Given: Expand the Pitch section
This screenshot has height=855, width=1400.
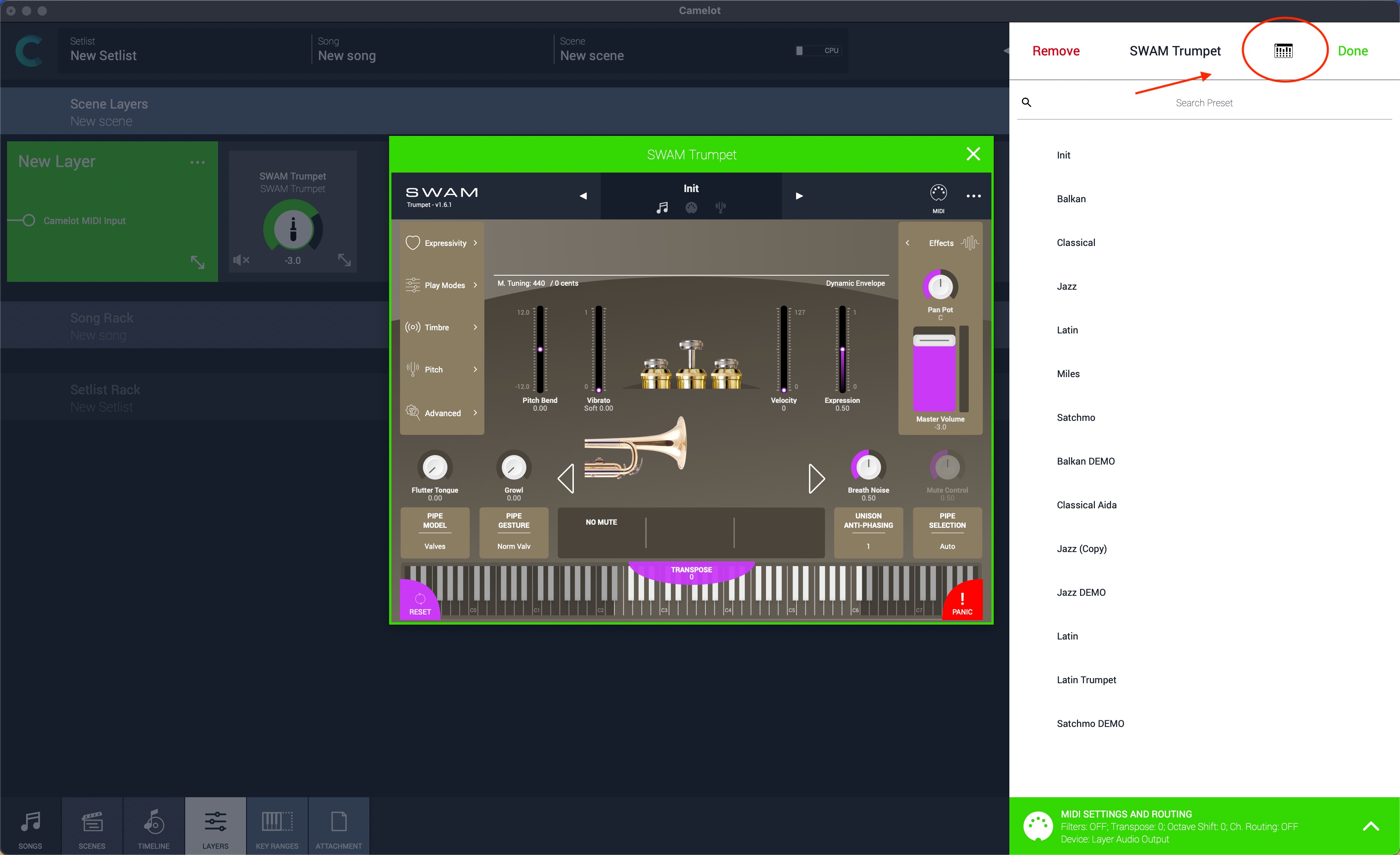Looking at the screenshot, I should (441, 369).
